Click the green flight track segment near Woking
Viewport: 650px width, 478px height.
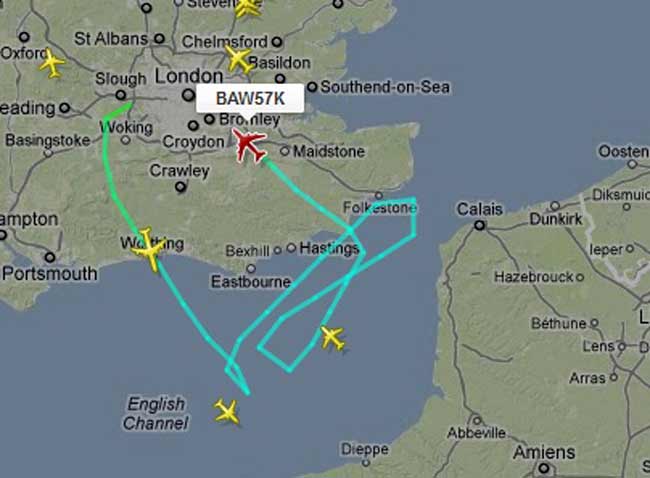point(116,112)
